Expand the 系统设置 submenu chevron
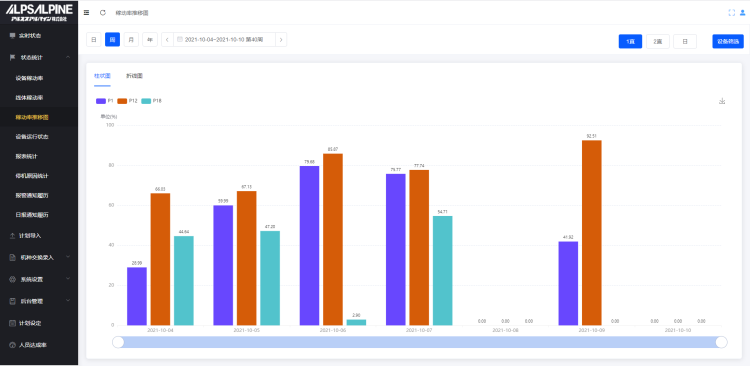750x366 pixels. [68, 279]
